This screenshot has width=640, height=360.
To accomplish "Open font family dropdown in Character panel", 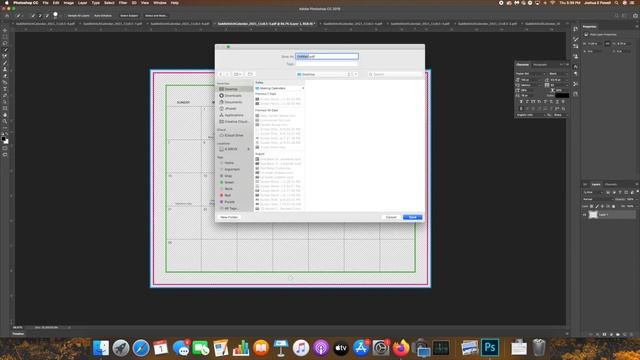I will (531, 74).
